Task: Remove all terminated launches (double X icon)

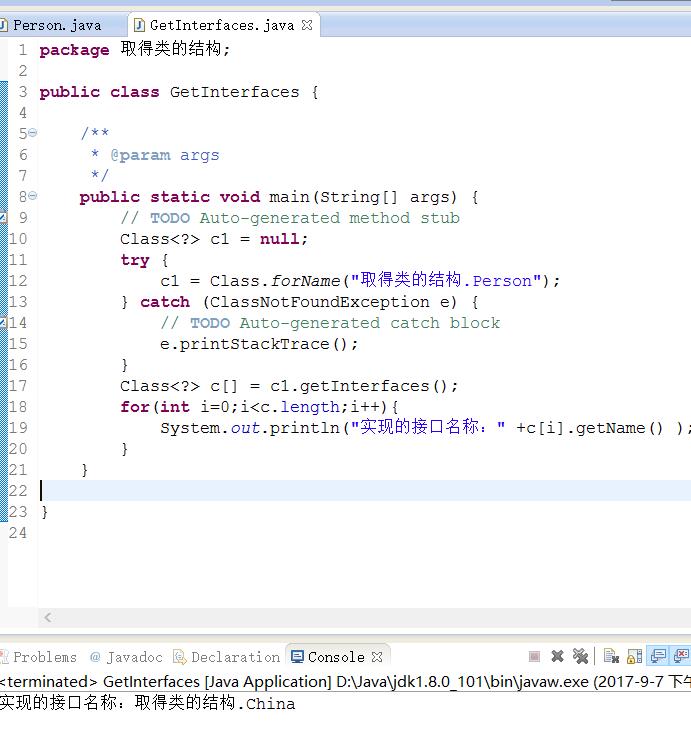Action: tap(580, 656)
